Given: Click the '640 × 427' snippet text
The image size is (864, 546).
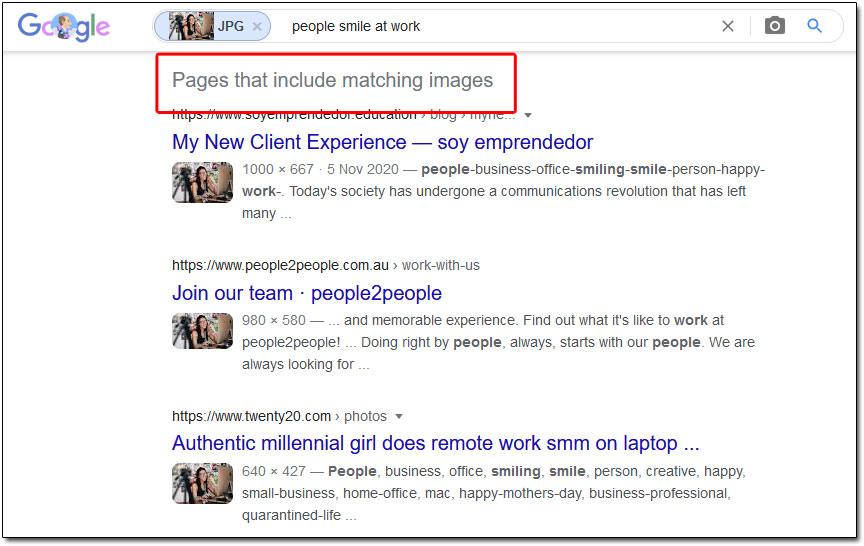Looking at the screenshot, I should click(x=273, y=471).
